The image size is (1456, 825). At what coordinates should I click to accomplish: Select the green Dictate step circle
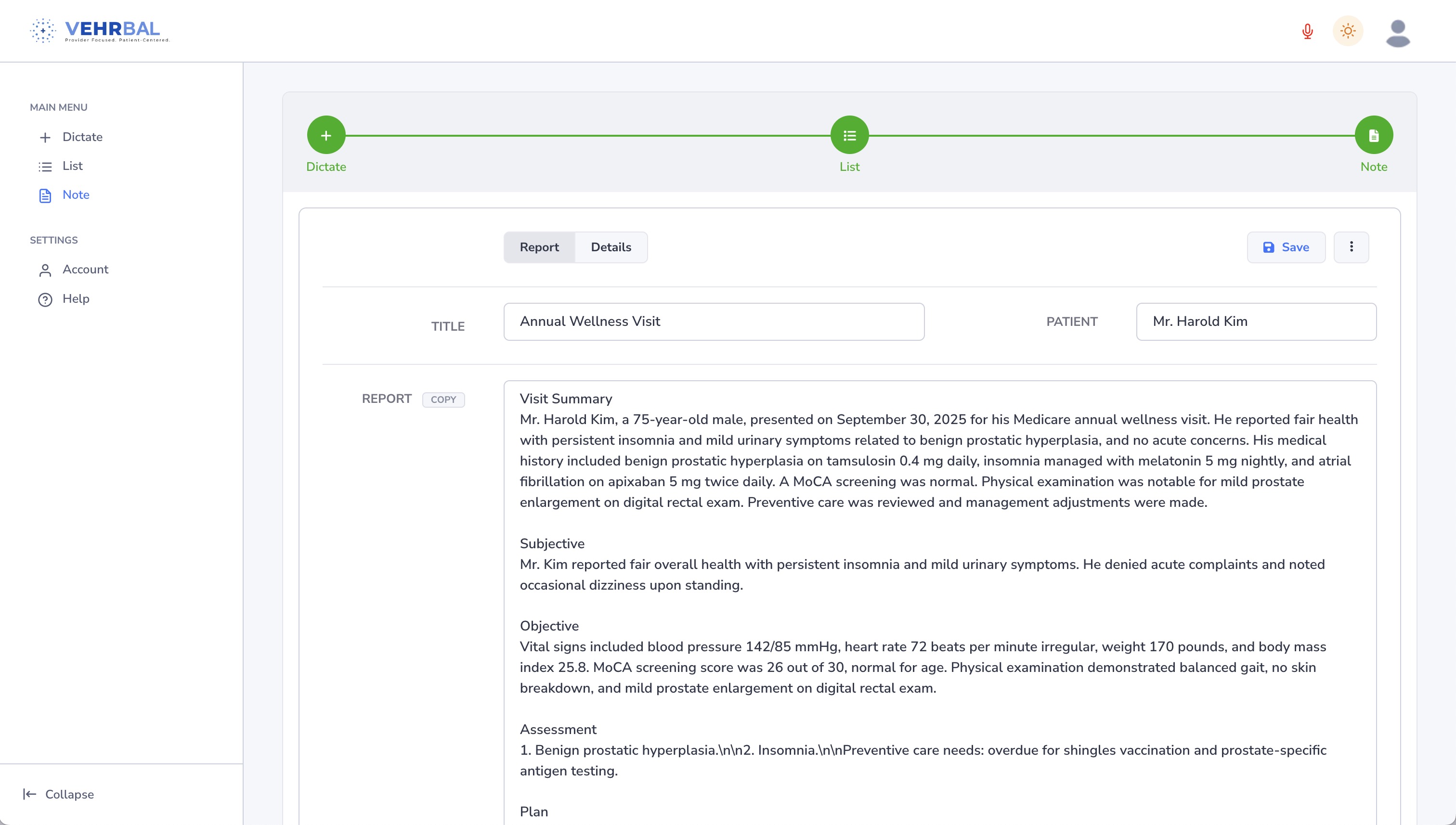[326, 135]
